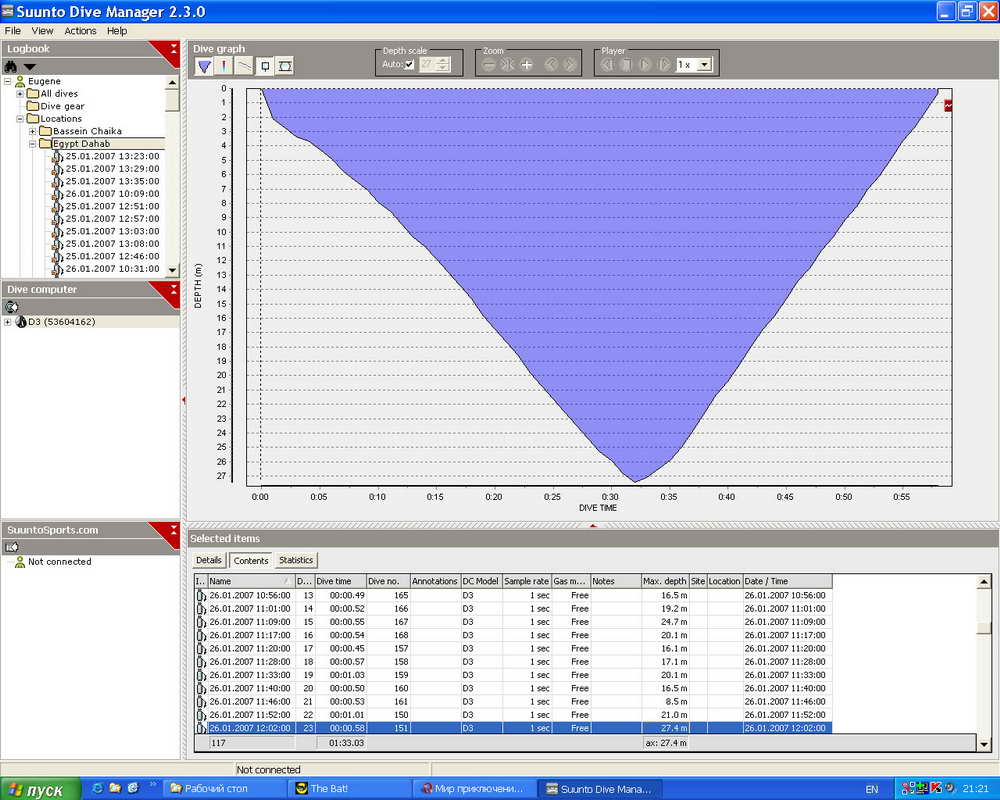This screenshot has width=1000, height=800.
Task: Switch to the Statistics tab
Action: (x=296, y=560)
